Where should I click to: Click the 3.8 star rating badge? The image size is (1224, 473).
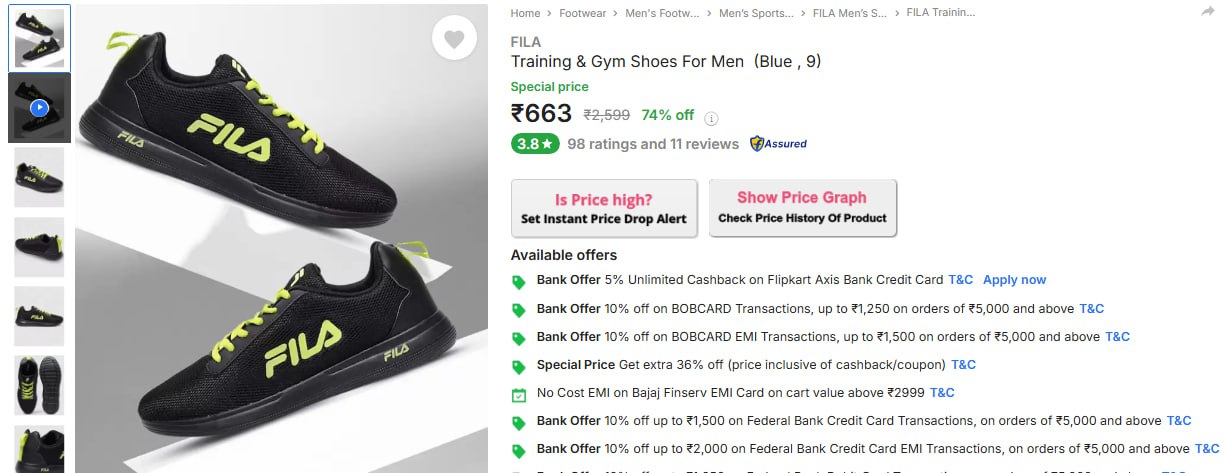[535, 144]
